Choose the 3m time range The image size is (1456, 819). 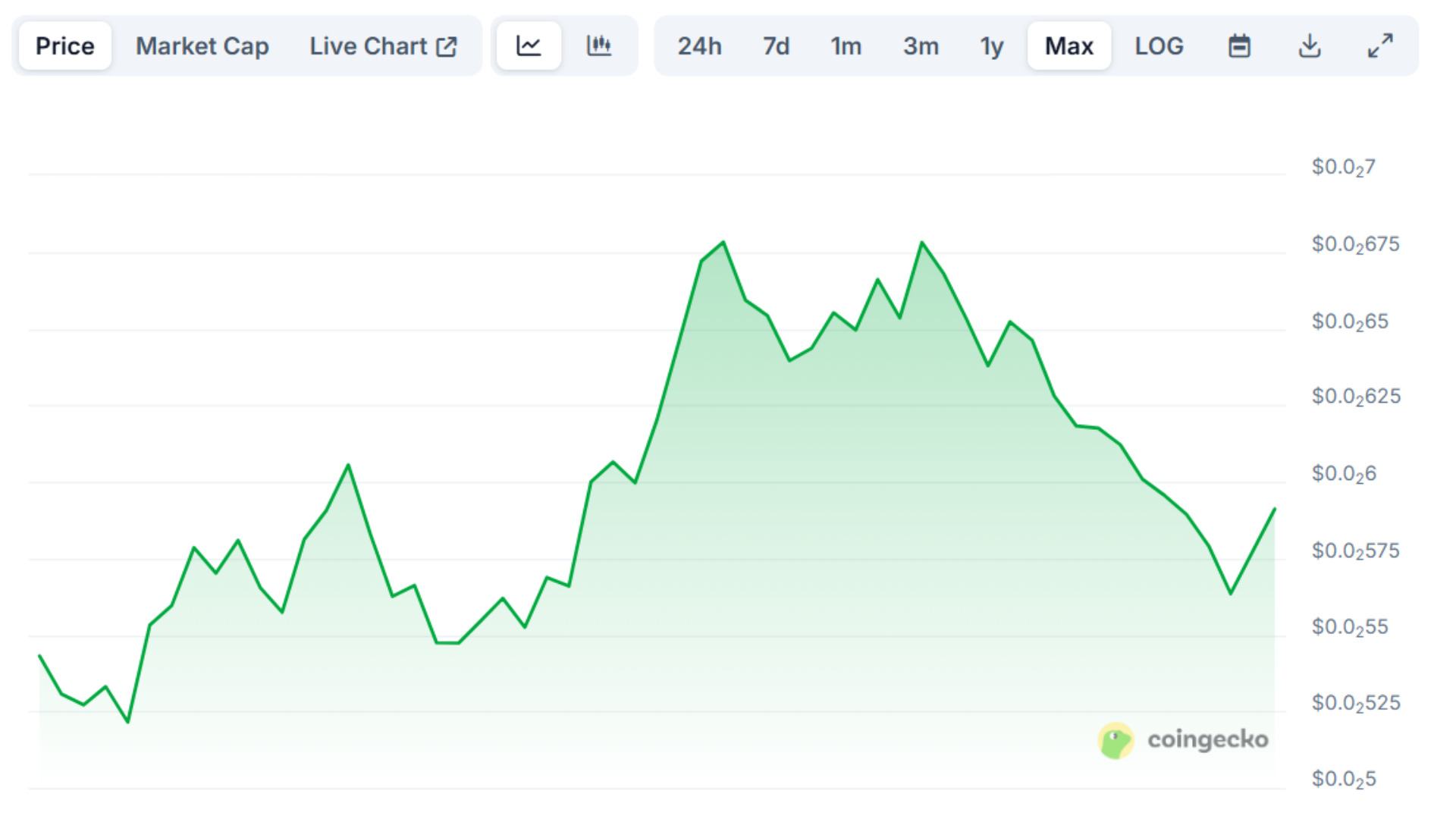pos(921,46)
